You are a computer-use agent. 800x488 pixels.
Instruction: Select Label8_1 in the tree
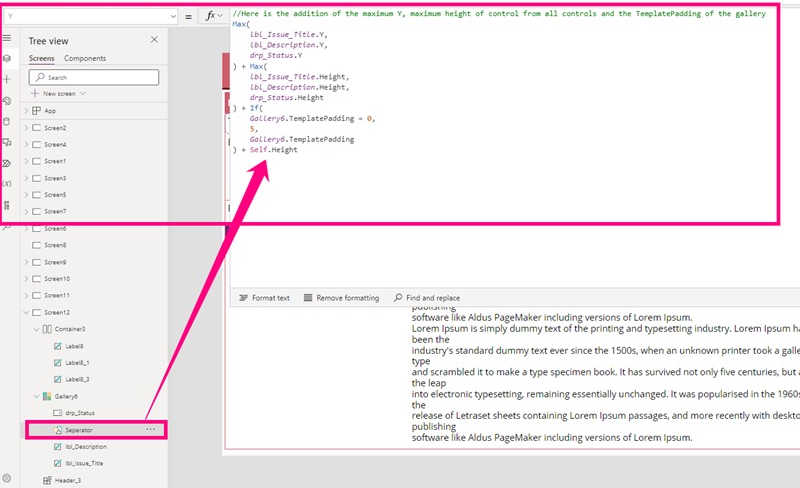pos(77,362)
